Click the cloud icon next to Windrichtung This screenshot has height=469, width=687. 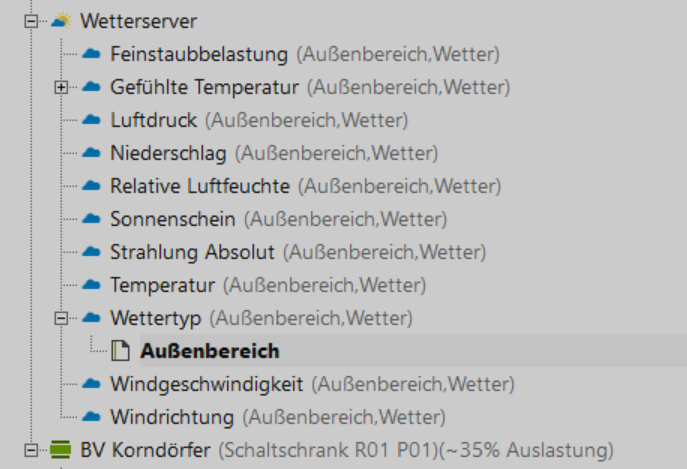coord(92,416)
